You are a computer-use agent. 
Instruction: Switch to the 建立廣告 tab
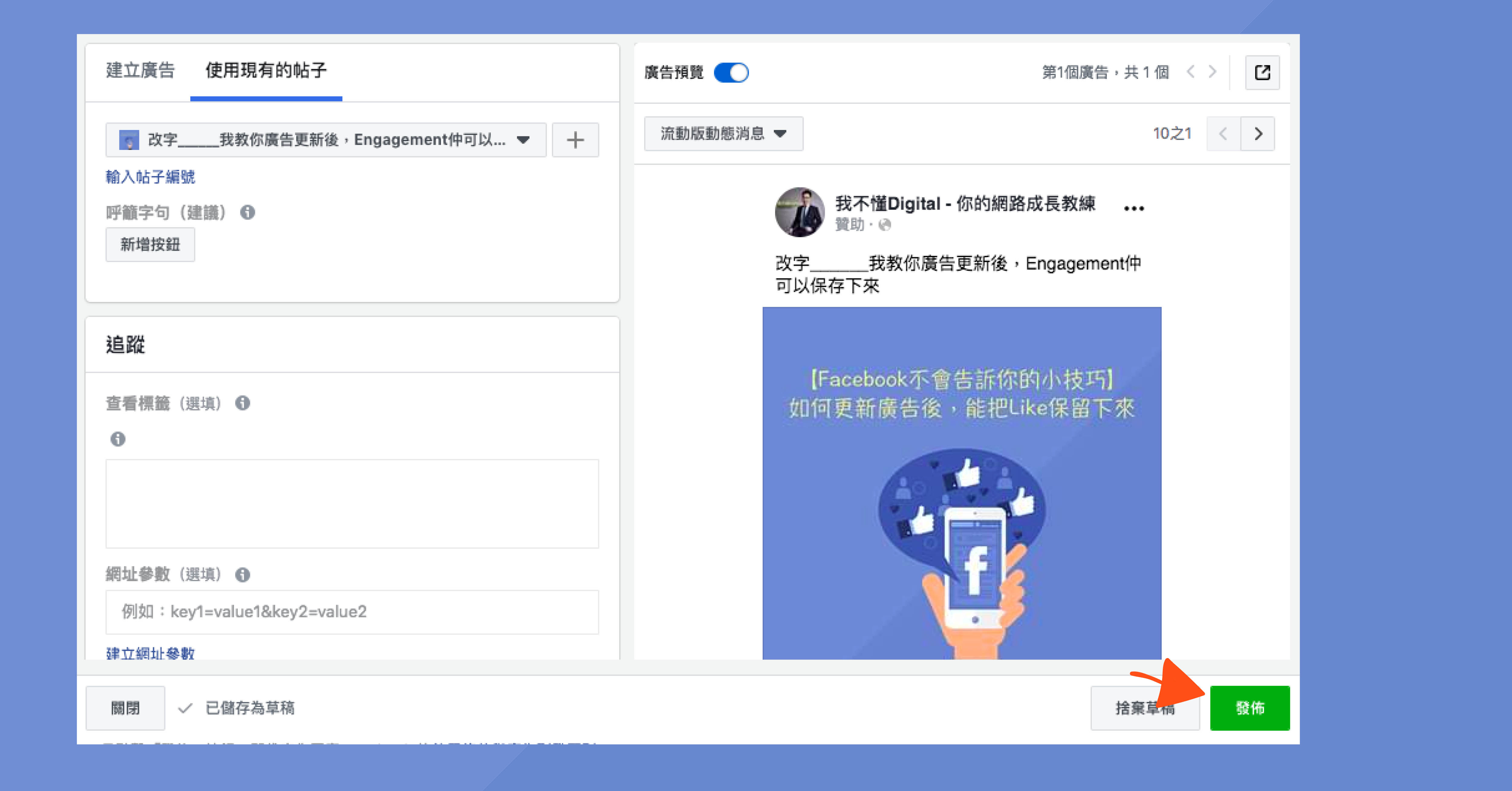tap(140, 70)
